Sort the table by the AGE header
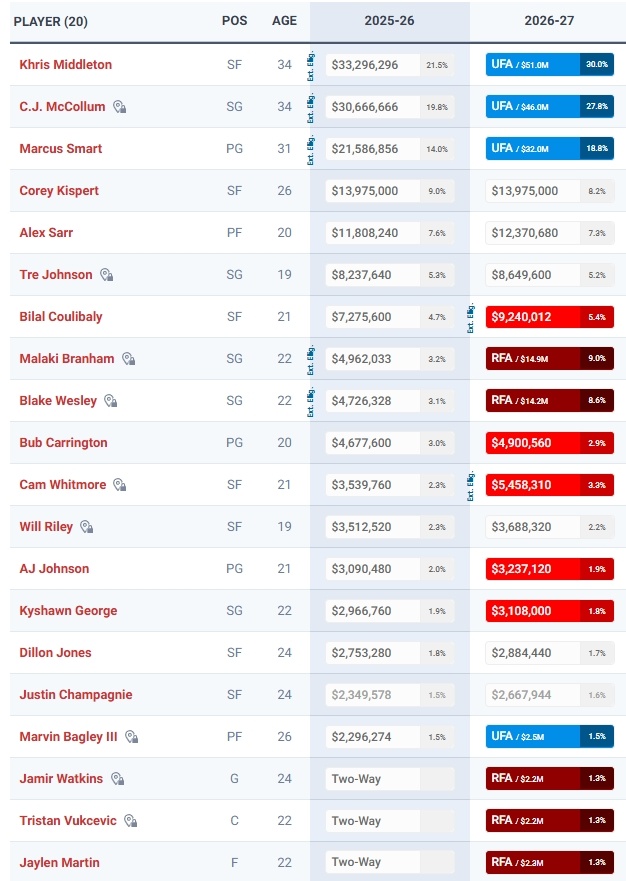Screen dimensions: 626x881 (284, 21)
